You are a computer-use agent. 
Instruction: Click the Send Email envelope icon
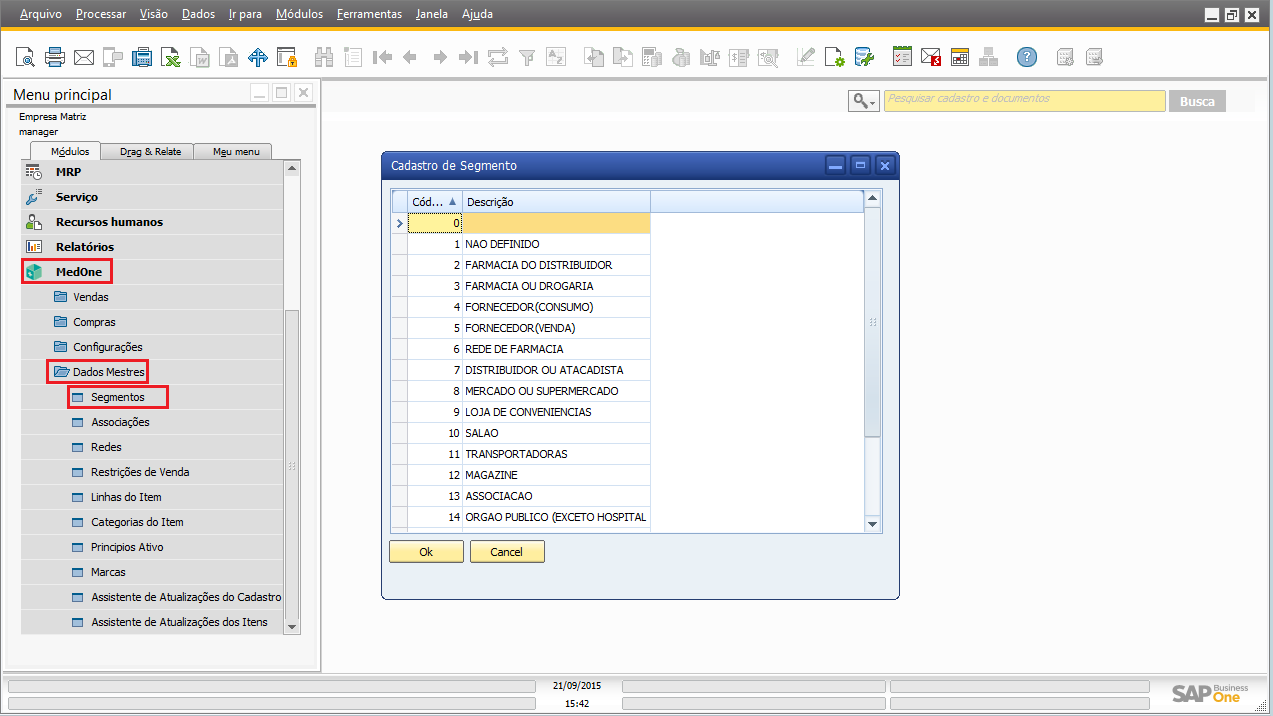(84, 57)
